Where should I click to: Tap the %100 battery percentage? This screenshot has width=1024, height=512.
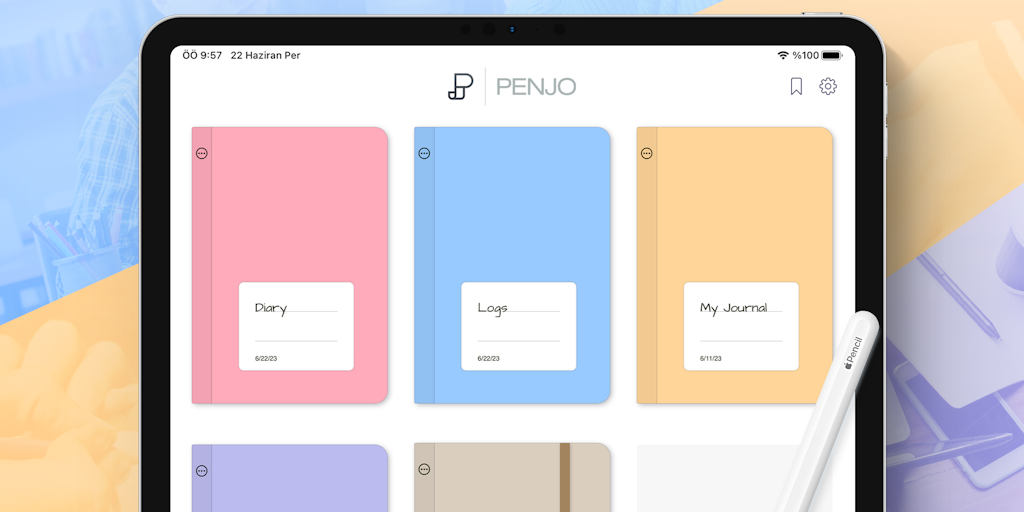806,56
